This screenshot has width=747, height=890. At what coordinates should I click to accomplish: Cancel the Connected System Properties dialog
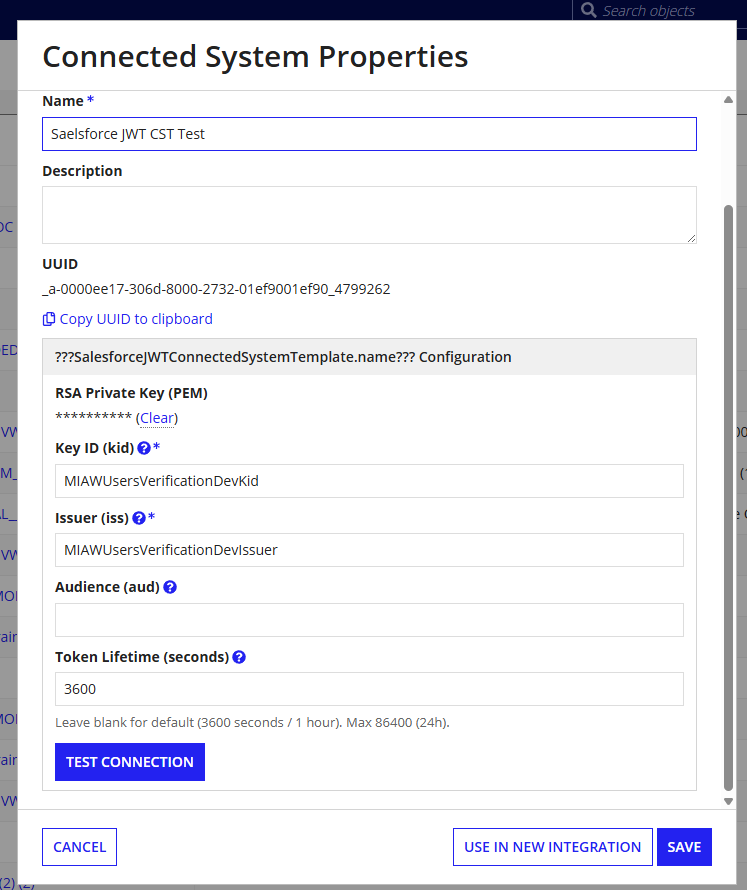coord(79,847)
